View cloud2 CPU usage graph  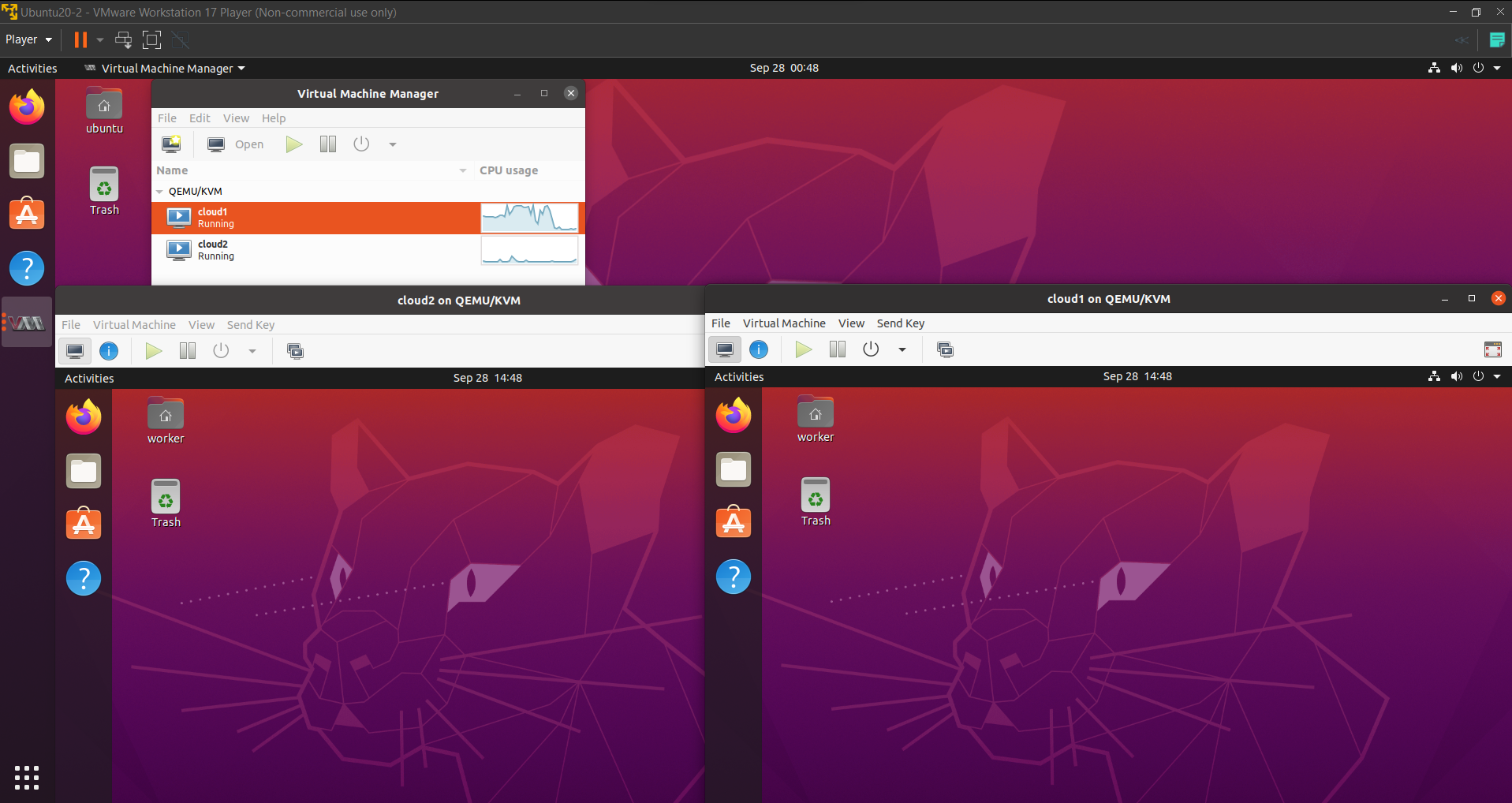(529, 250)
